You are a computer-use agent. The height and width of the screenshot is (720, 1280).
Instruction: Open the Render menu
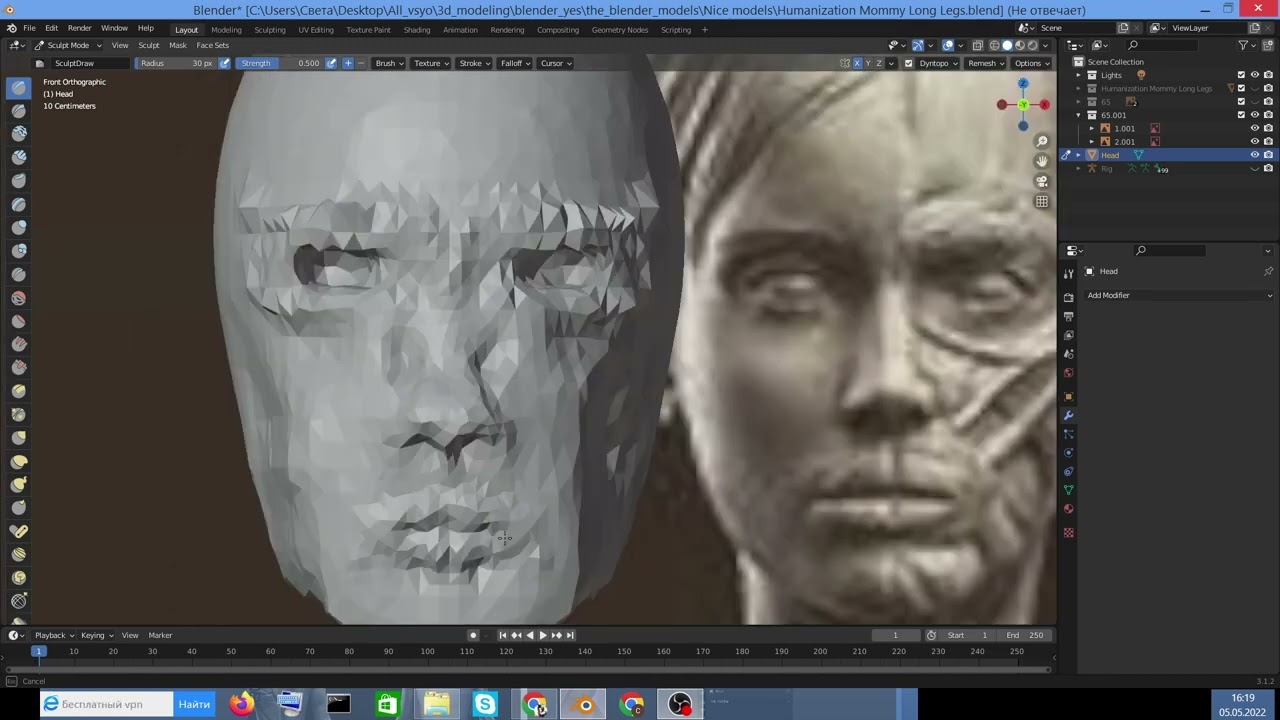point(79,28)
